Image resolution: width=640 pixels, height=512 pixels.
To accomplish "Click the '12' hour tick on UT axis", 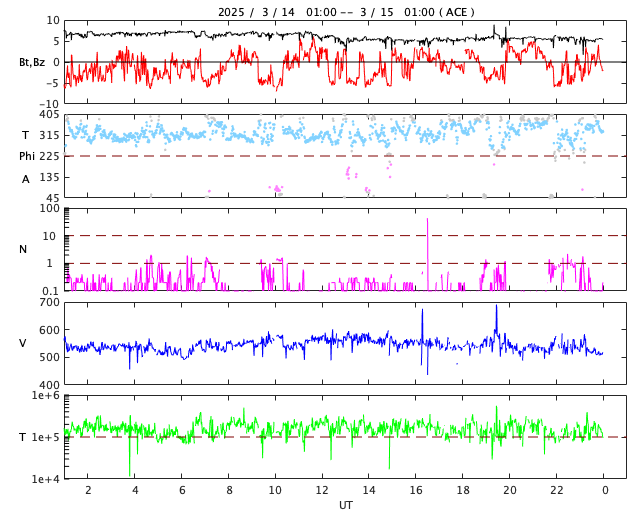I will coord(322,490).
